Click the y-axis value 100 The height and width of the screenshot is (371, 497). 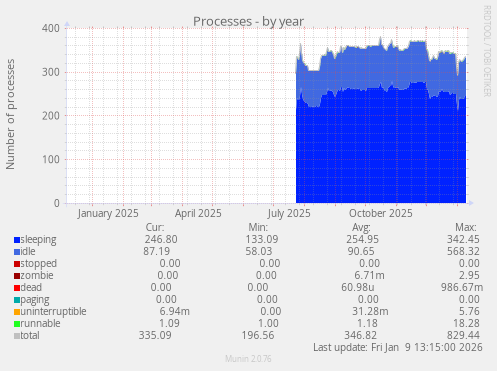[x=51, y=159]
